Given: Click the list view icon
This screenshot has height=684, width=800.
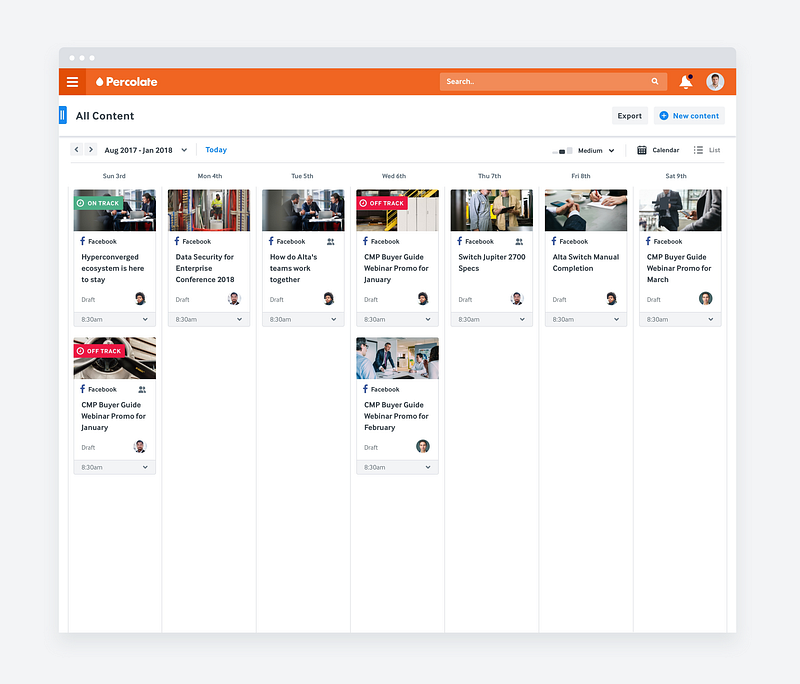Looking at the screenshot, I should pyautogui.click(x=698, y=150).
